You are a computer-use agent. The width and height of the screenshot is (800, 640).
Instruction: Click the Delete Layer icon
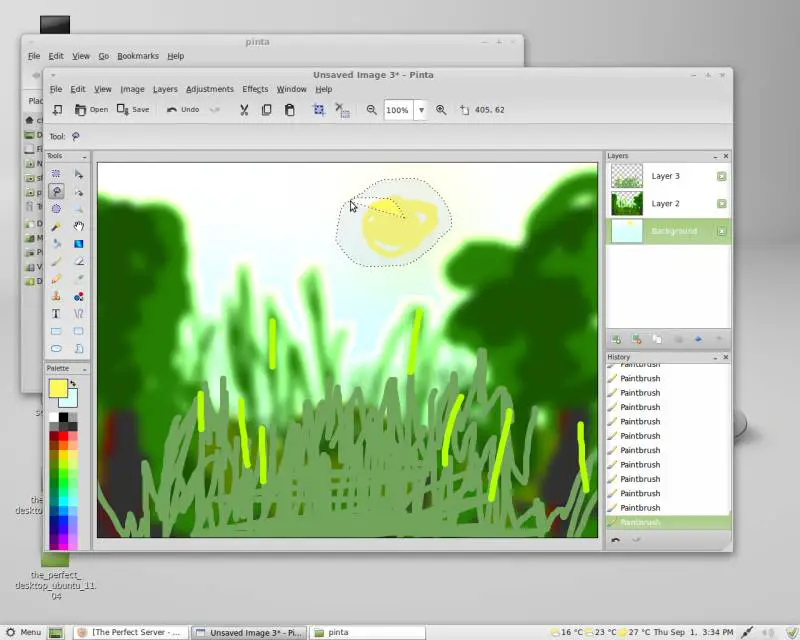pos(637,339)
